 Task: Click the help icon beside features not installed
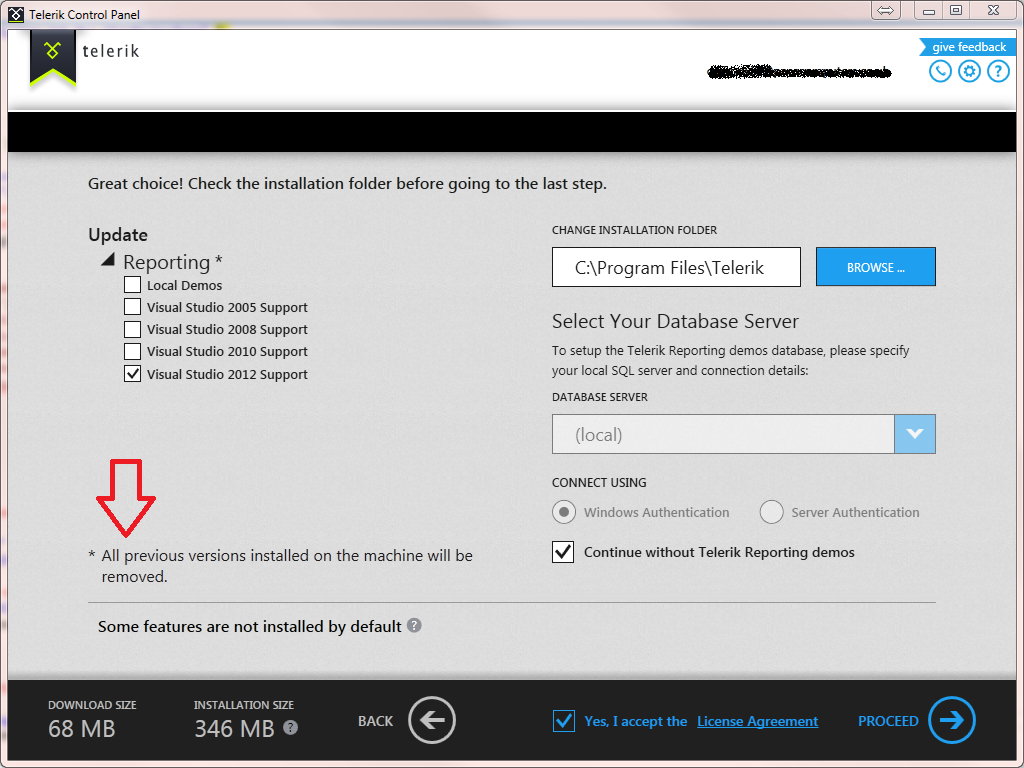pyautogui.click(x=414, y=626)
